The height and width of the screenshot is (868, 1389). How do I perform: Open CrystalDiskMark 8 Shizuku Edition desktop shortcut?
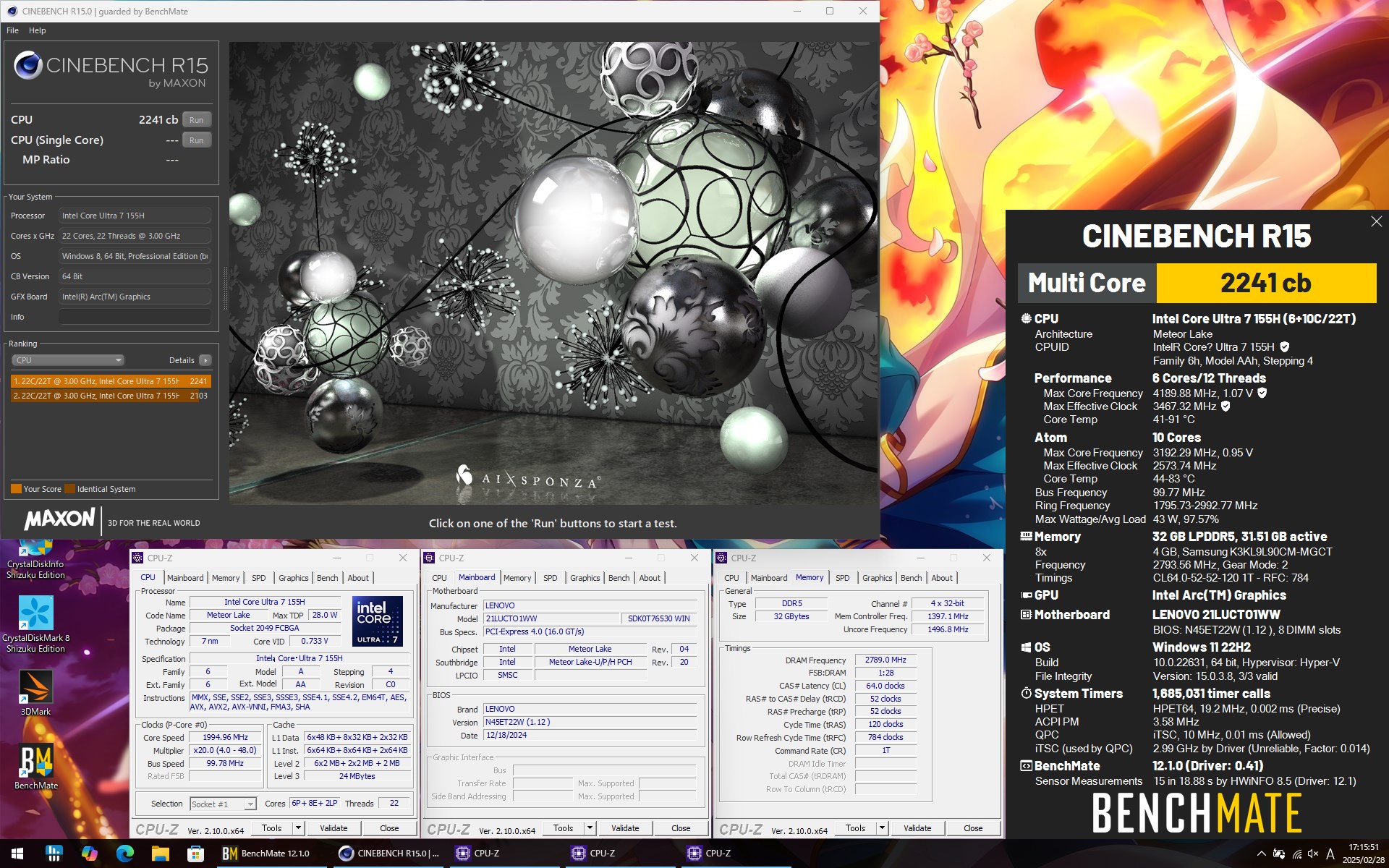pos(35,624)
